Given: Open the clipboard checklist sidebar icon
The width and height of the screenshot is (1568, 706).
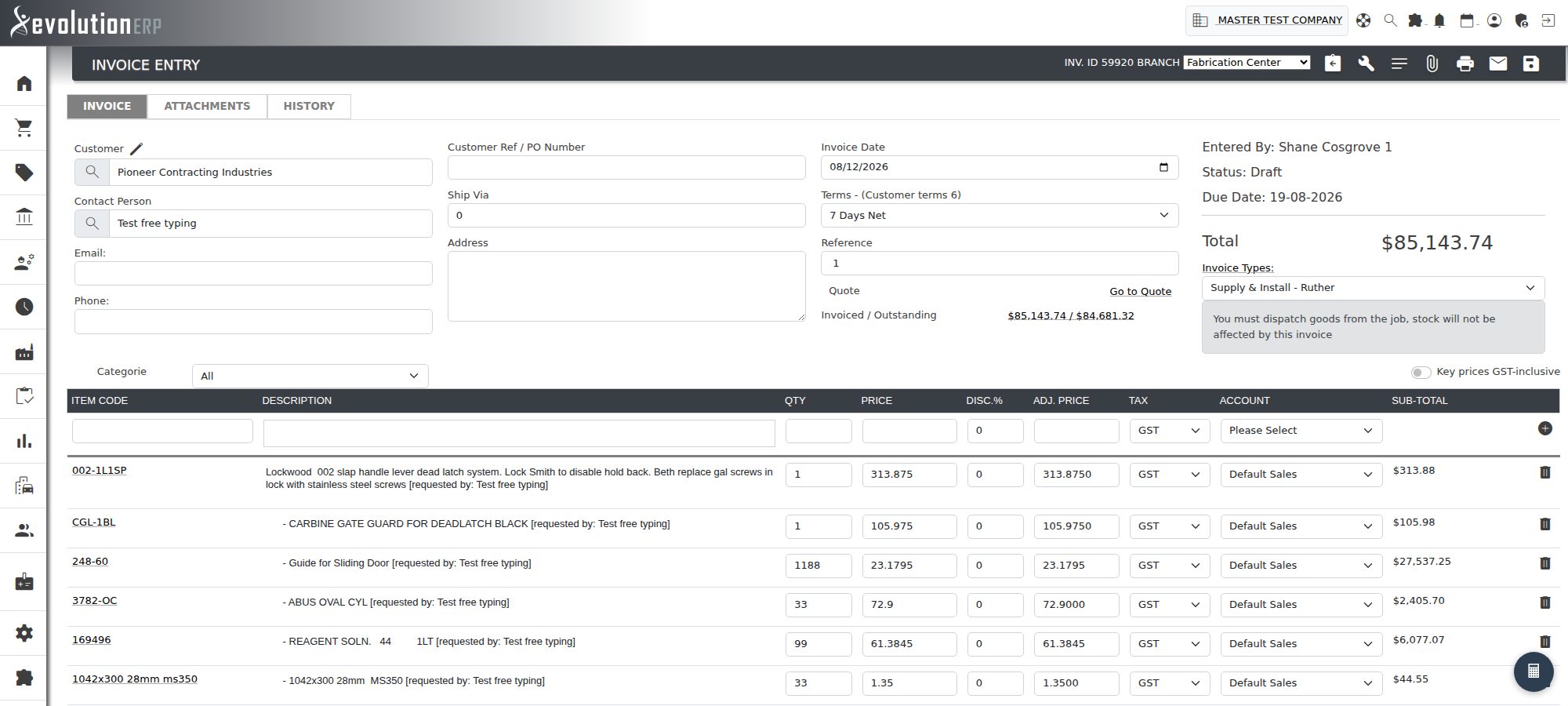Looking at the screenshot, I should (x=24, y=396).
